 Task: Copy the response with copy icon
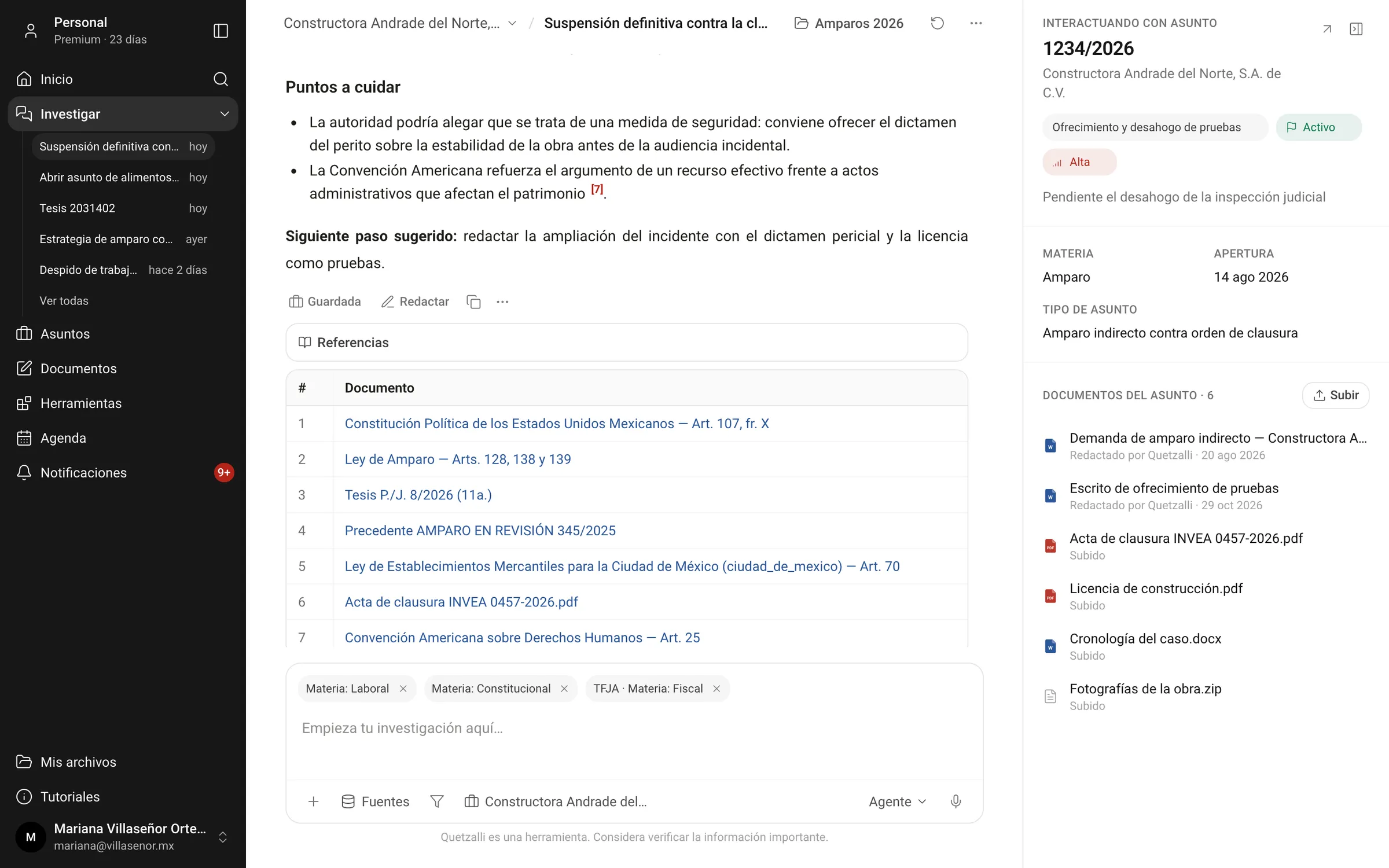point(473,301)
